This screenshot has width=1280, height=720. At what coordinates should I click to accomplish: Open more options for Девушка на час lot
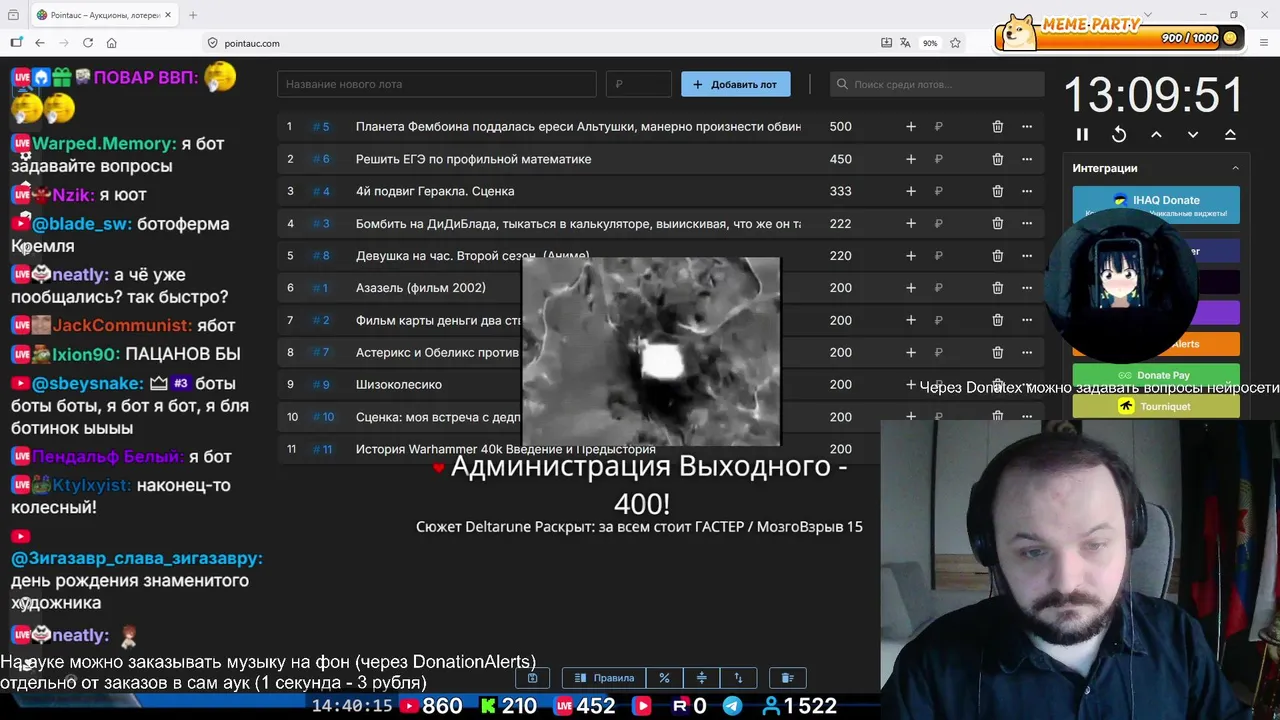click(1026, 256)
